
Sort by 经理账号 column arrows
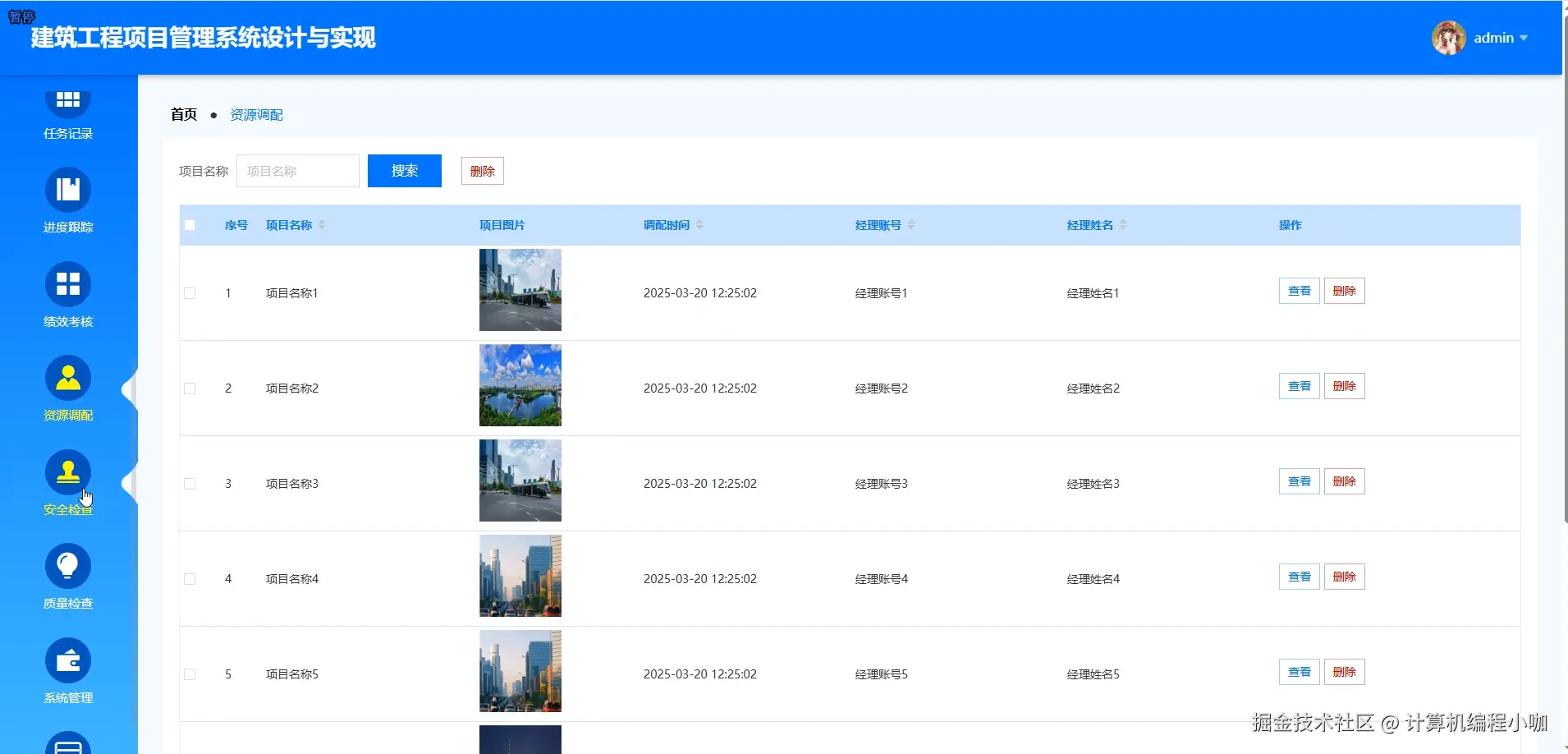[911, 225]
